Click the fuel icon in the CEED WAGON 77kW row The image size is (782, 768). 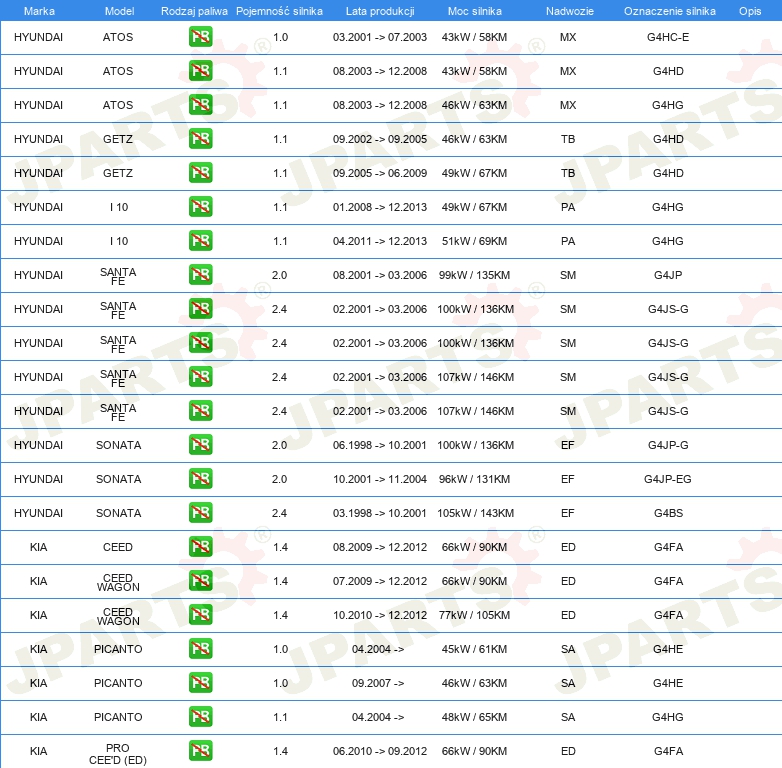pyautogui.click(x=200, y=615)
